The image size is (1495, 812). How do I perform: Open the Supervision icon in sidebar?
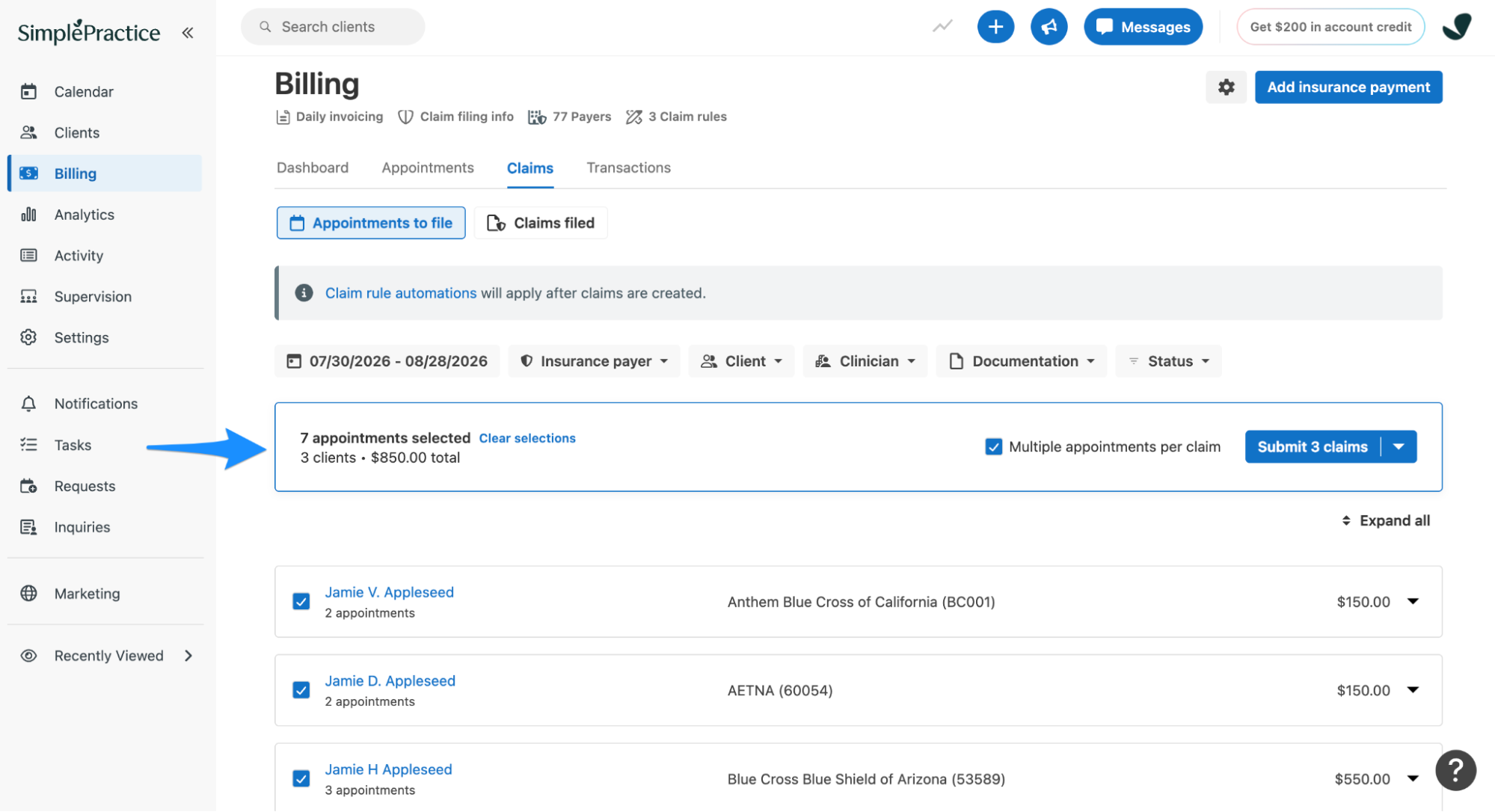pos(28,297)
